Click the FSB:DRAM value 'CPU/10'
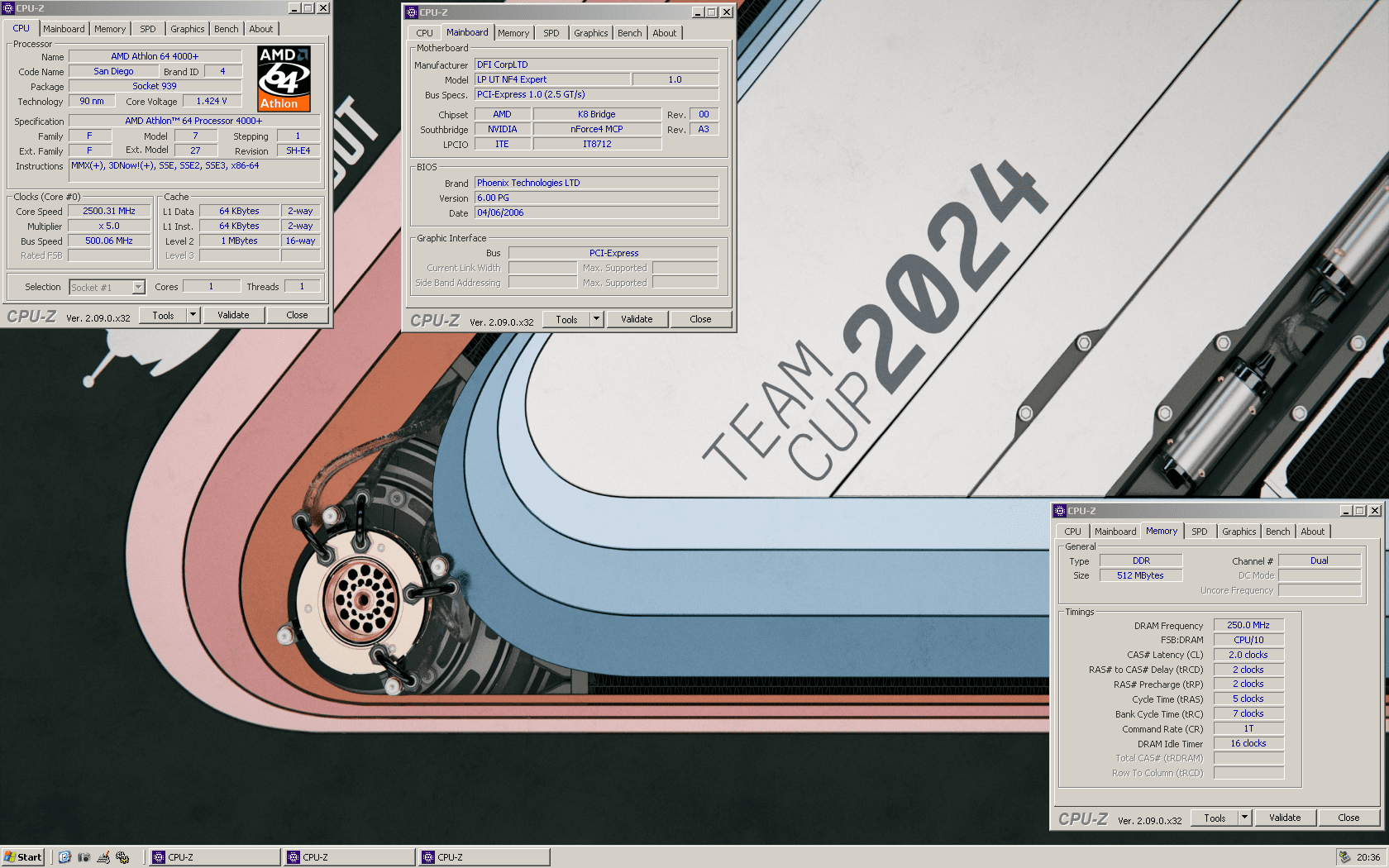Viewport: 1389px width, 868px height. pyautogui.click(x=1248, y=640)
